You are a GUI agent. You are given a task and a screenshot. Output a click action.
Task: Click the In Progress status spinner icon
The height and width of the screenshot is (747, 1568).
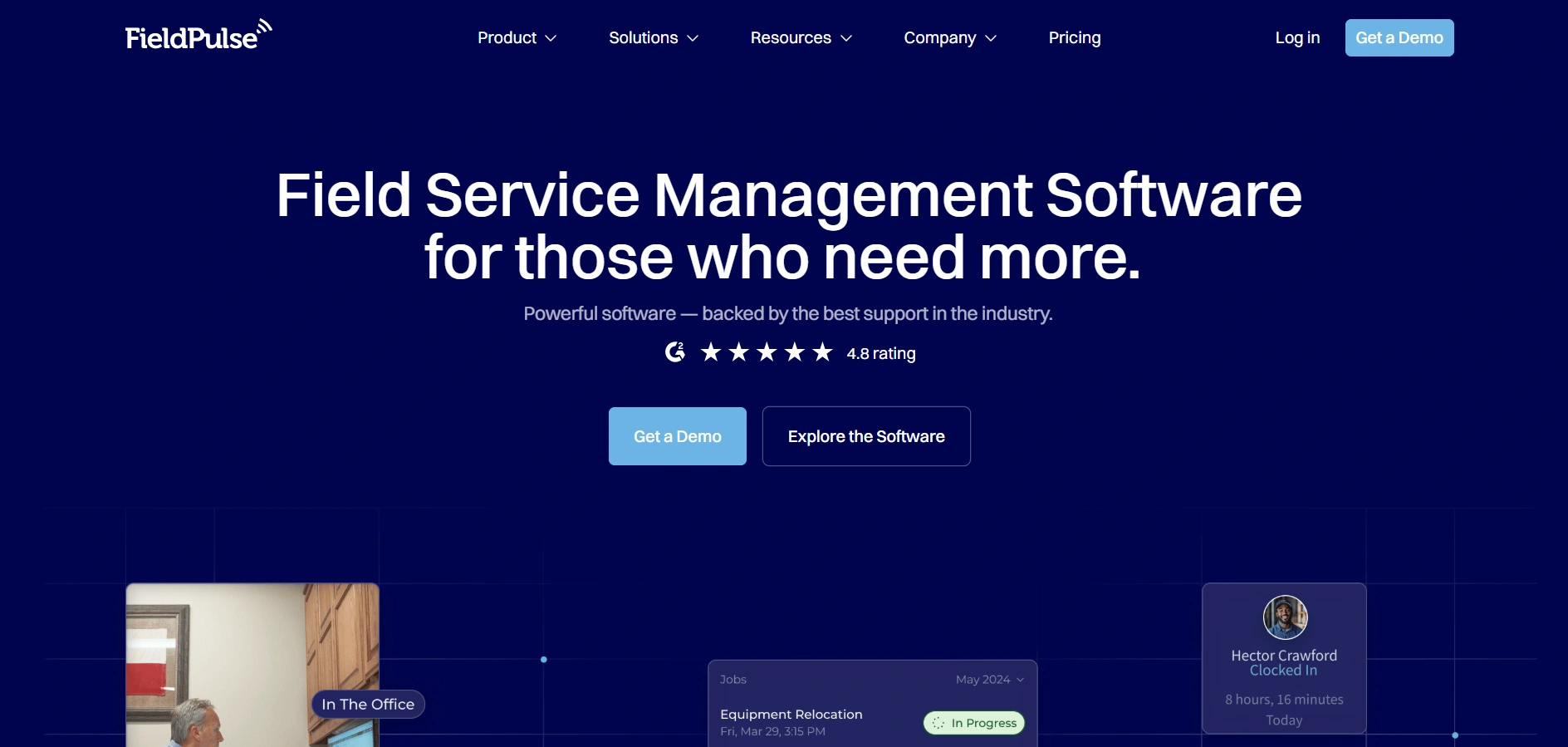click(x=938, y=723)
